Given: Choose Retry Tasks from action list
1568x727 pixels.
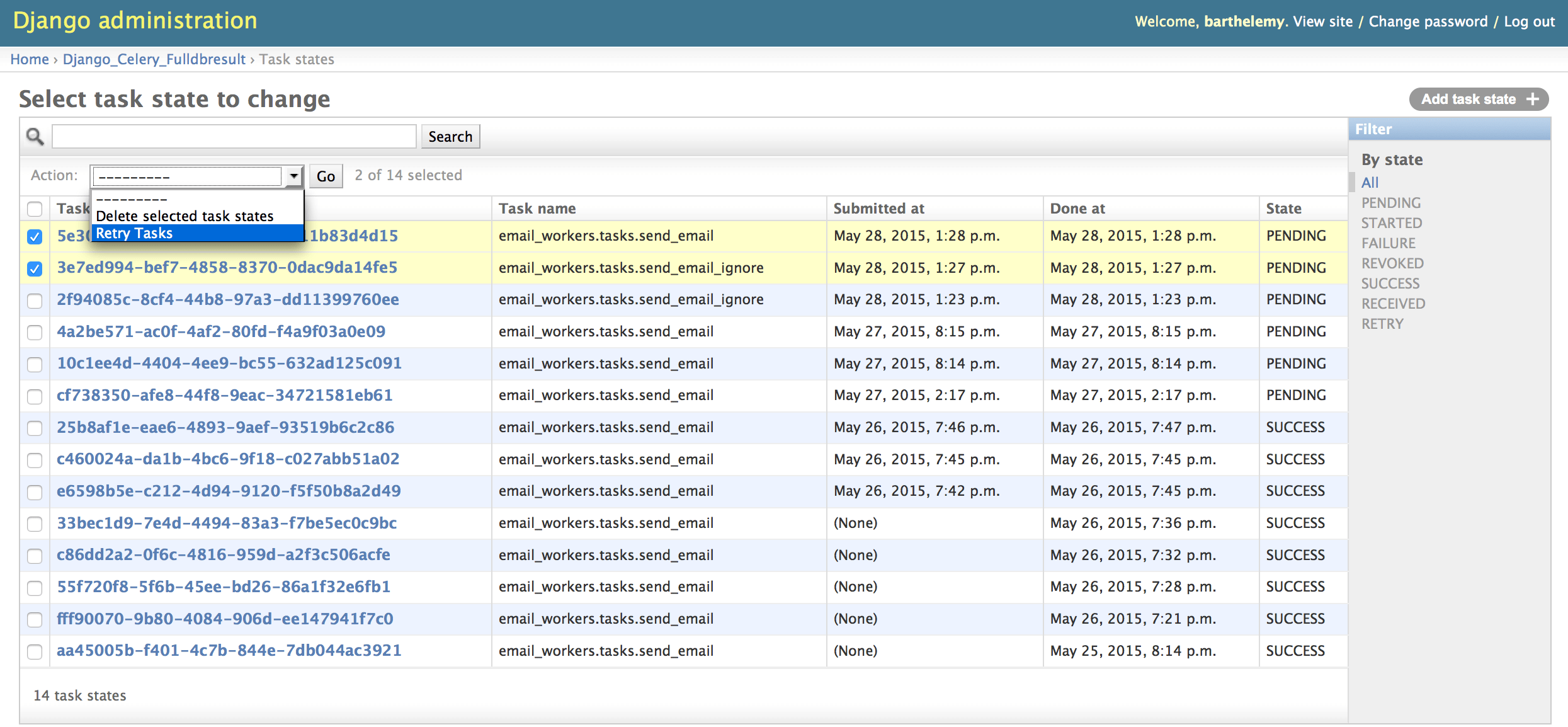Looking at the screenshot, I should 134,233.
